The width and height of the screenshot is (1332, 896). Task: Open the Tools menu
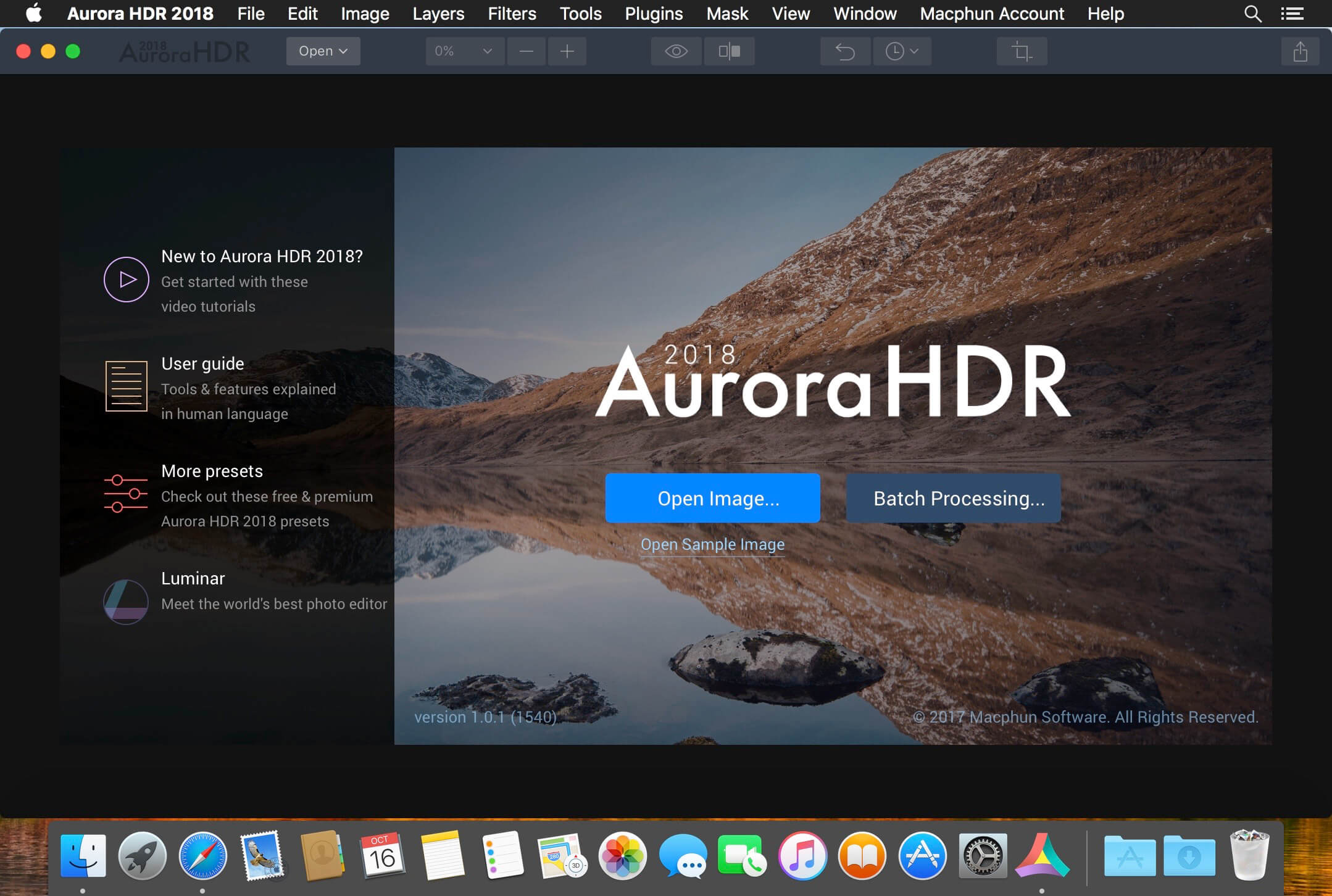(580, 14)
